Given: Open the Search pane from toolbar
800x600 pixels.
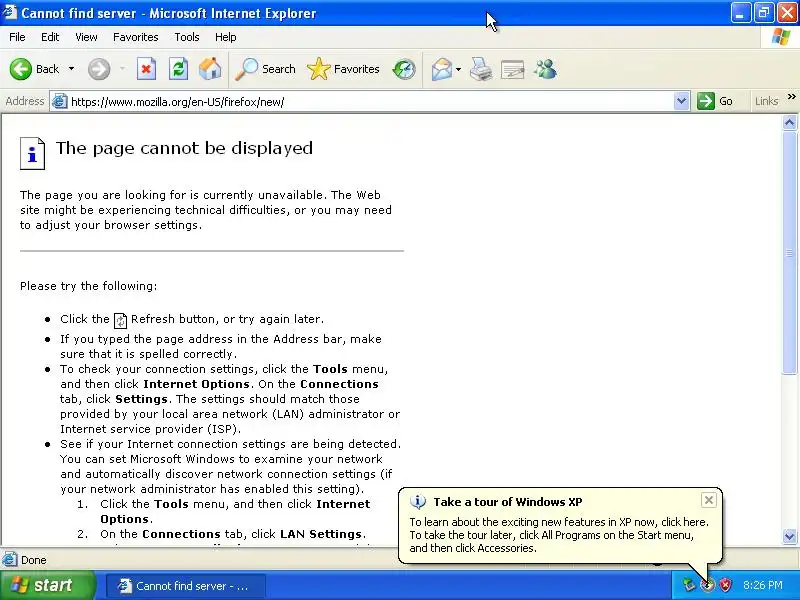Looking at the screenshot, I should [x=265, y=69].
